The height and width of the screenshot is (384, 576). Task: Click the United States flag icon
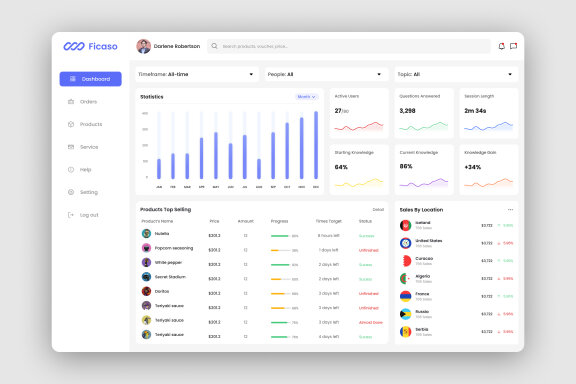click(406, 243)
